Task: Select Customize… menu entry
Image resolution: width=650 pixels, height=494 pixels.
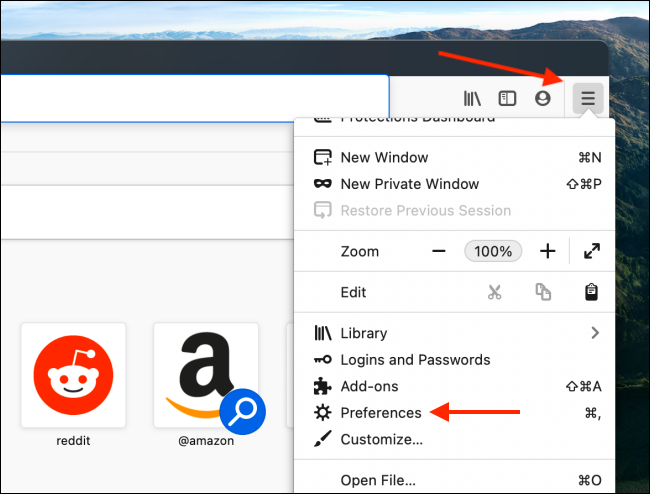Action: pyautogui.click(x=381, y=439)
